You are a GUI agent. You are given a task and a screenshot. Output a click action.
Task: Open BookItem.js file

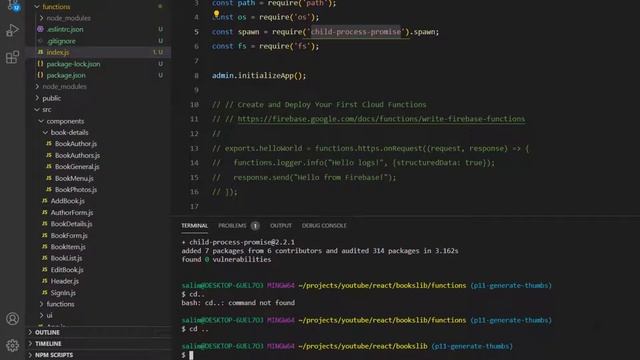point(68,247)
